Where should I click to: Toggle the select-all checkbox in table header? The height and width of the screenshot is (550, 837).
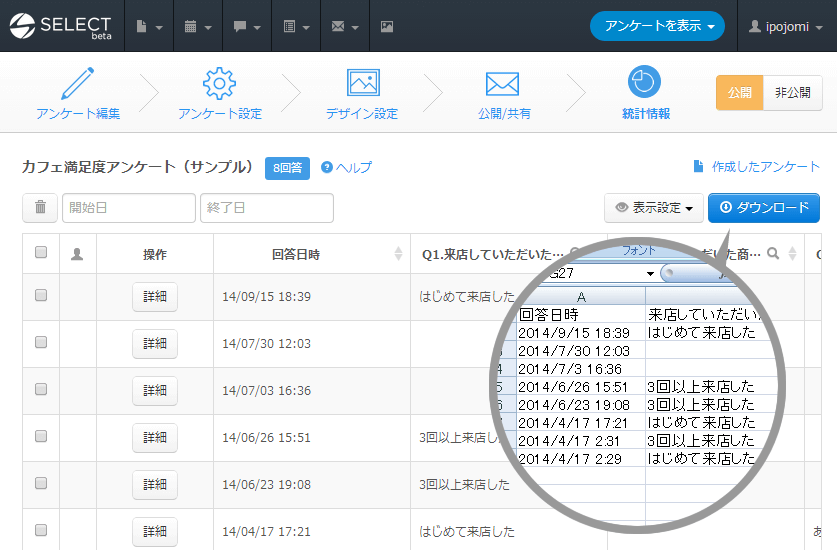(x=41, y=253)
